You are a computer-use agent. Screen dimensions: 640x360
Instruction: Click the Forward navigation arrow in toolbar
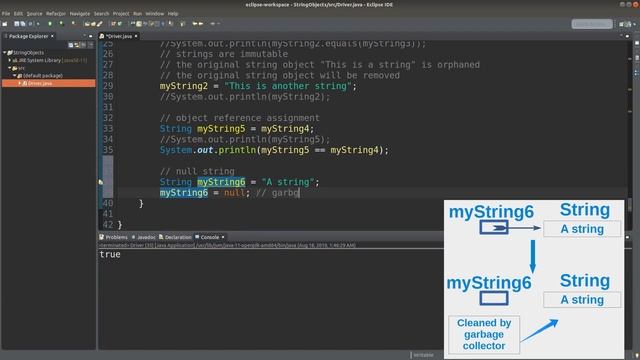pyautogui.click(x=200, y=24)
